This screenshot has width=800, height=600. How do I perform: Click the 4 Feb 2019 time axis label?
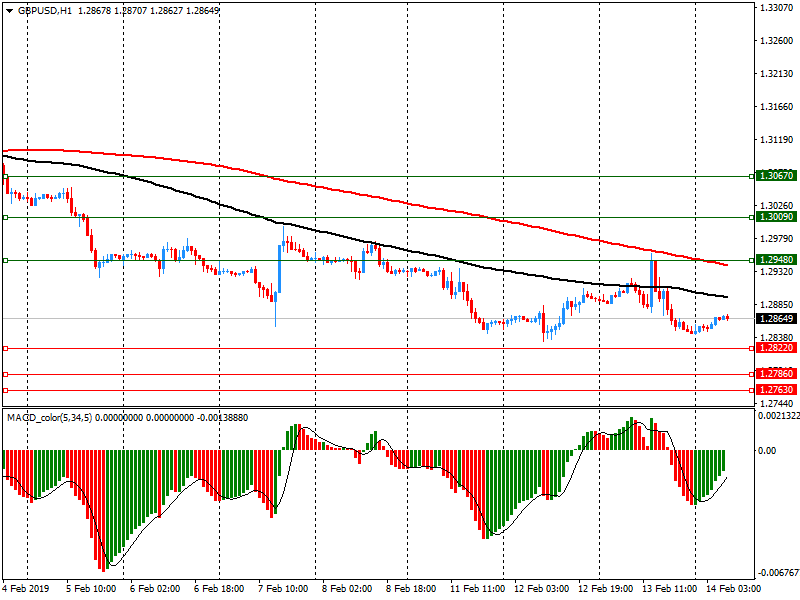27,590
